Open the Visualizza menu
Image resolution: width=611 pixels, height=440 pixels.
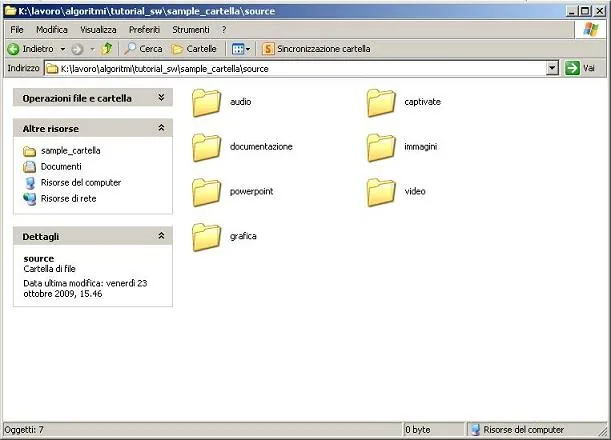[98, 30]
